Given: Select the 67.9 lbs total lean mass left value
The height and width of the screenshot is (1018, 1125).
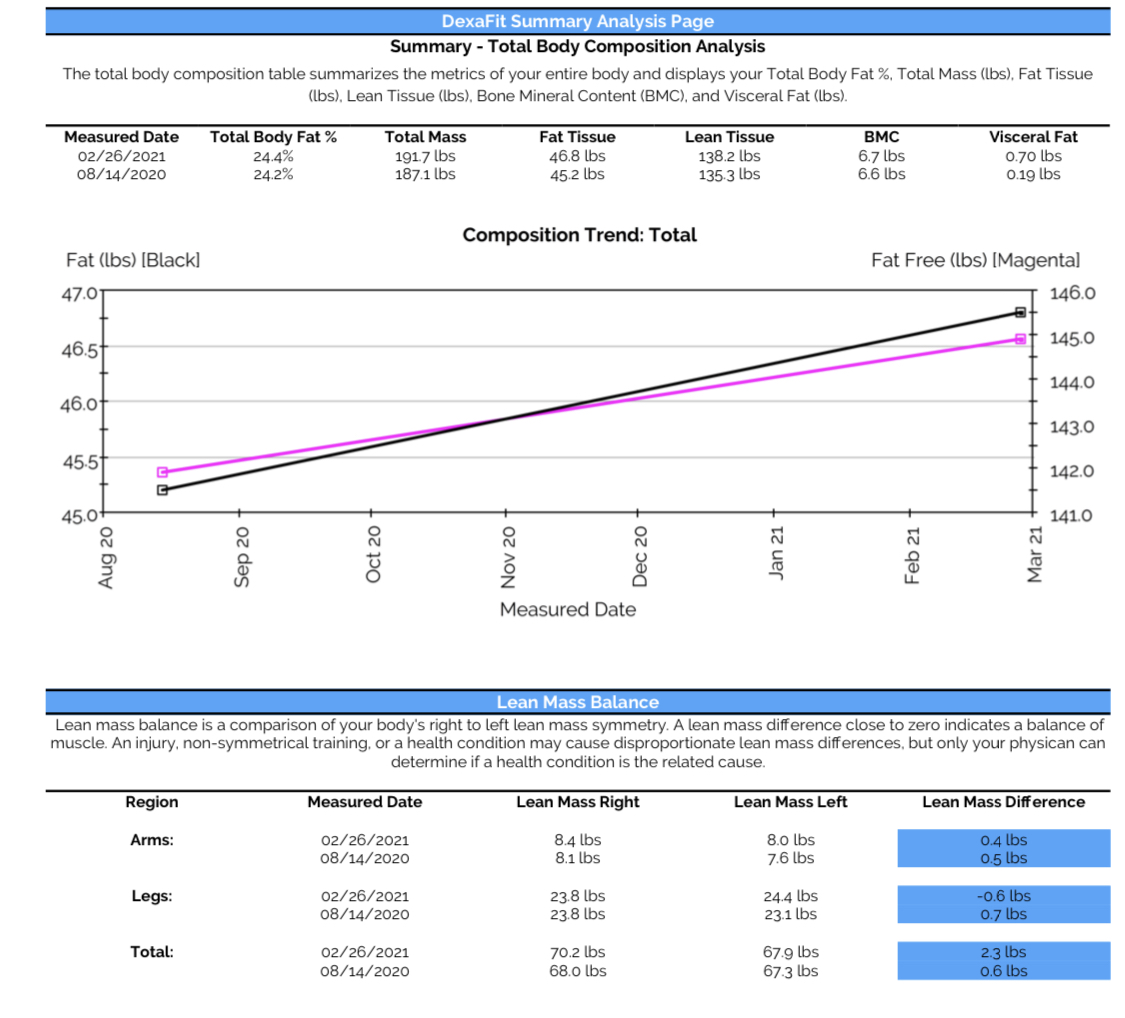Looking at the screenshot, I should pyautogui.click(x=791, y=952).
